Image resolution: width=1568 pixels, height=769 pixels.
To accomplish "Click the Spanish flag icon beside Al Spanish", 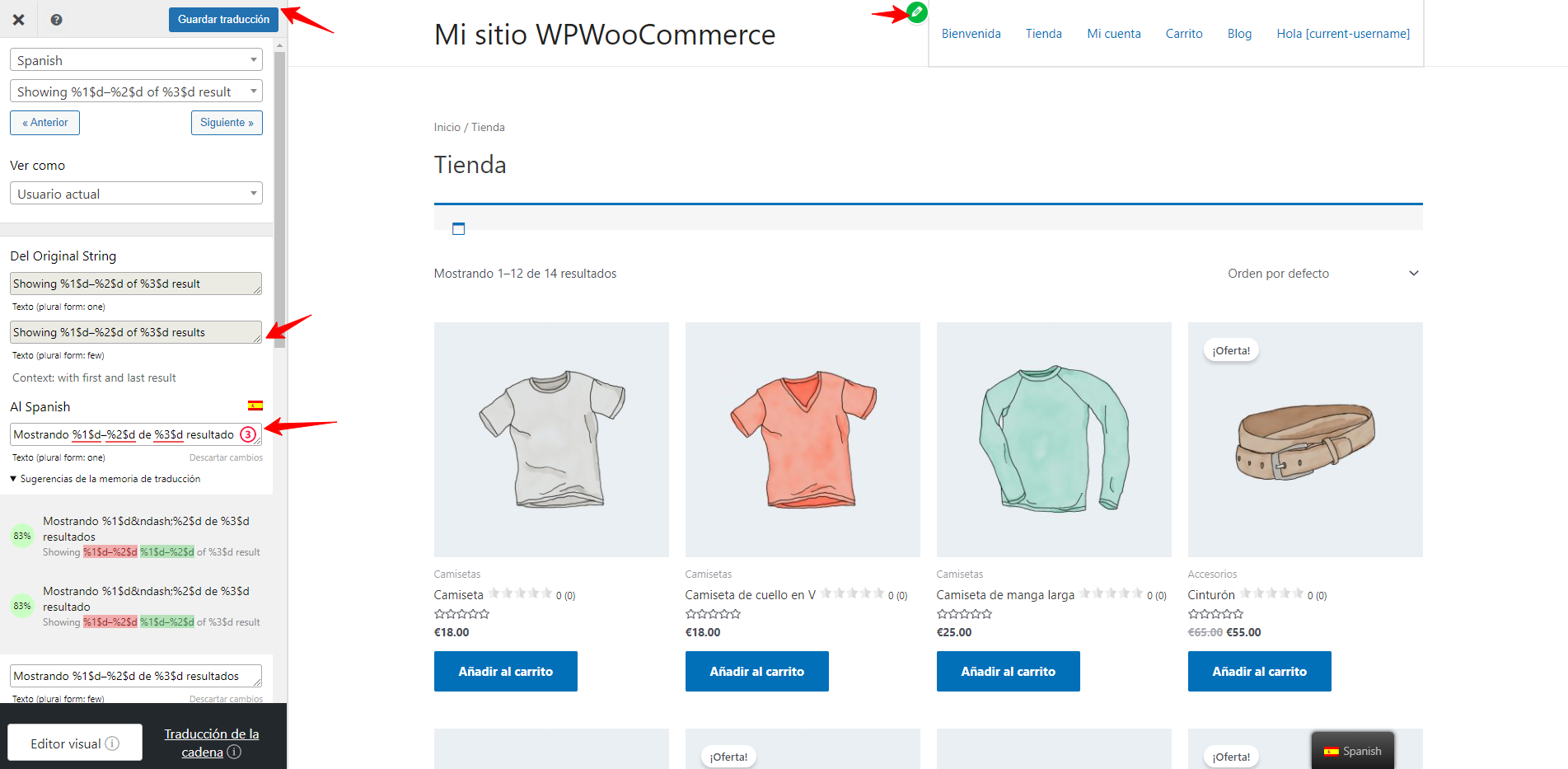I will (255, 406).
